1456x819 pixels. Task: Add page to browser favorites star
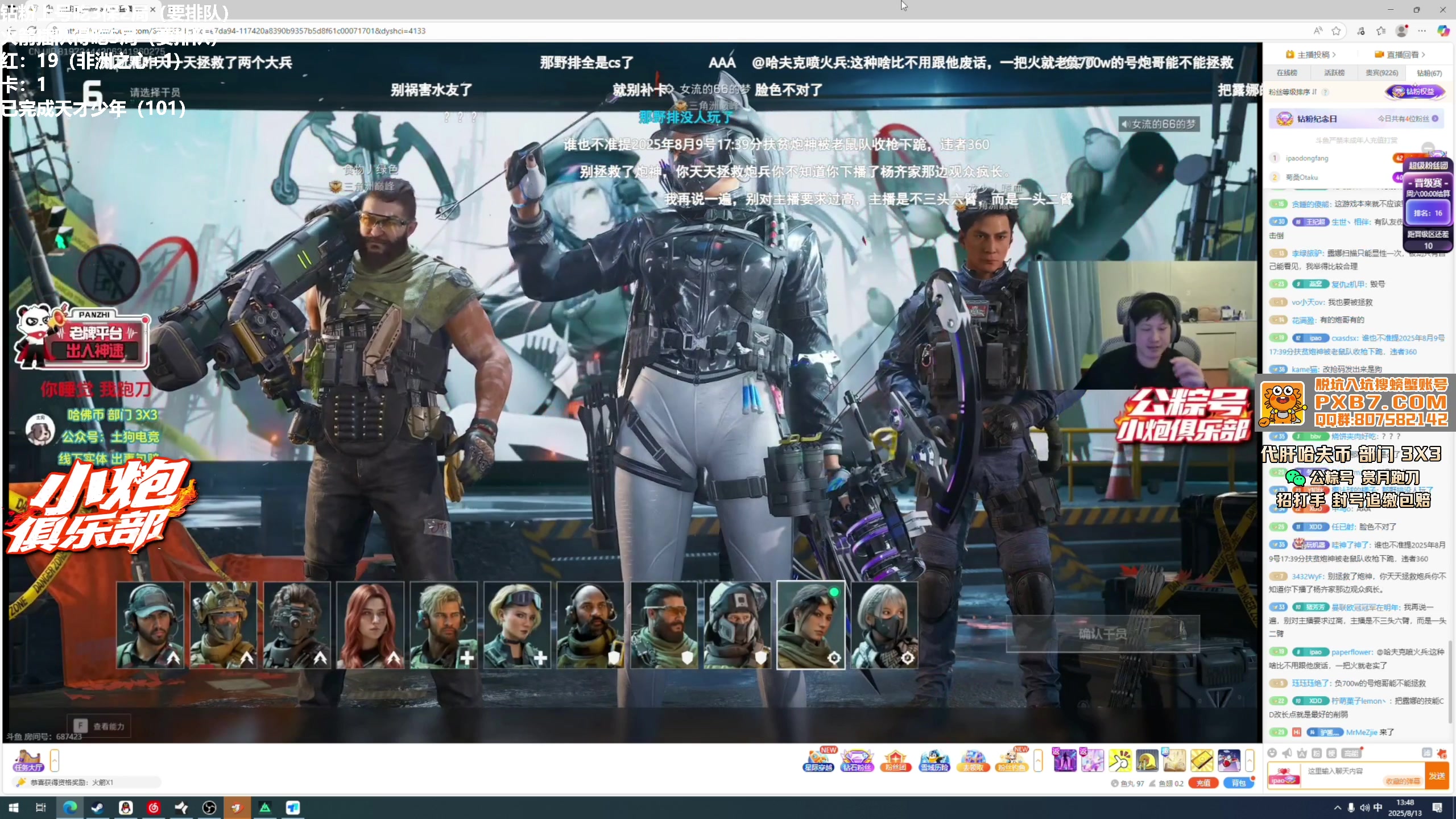click(x=1337, y=31)
